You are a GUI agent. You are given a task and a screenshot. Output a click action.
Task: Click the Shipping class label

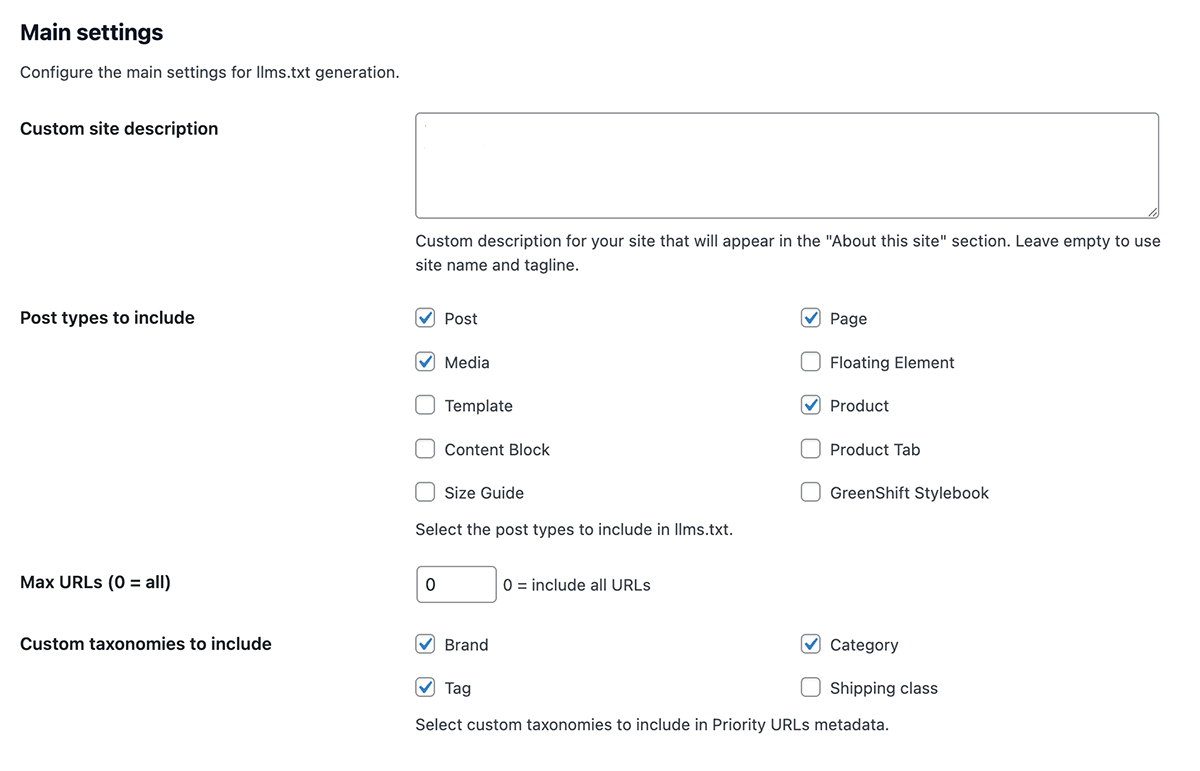(884, 688)
